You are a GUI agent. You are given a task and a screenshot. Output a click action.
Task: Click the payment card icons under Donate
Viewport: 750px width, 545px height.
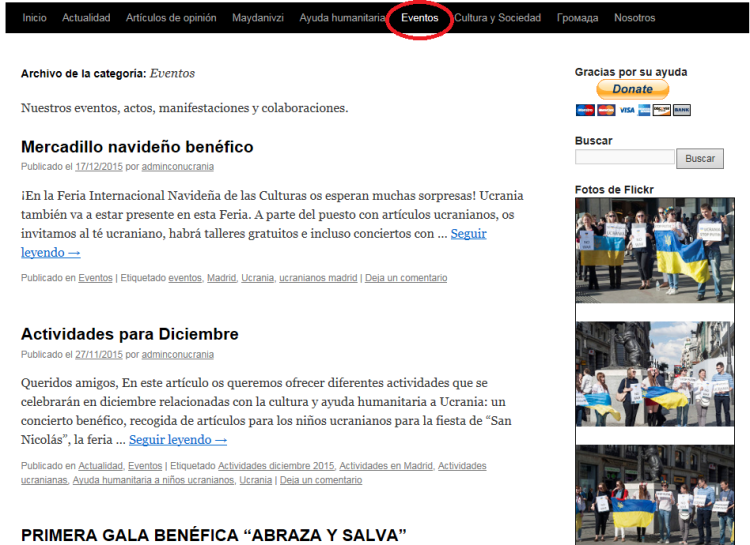point(632,110)
